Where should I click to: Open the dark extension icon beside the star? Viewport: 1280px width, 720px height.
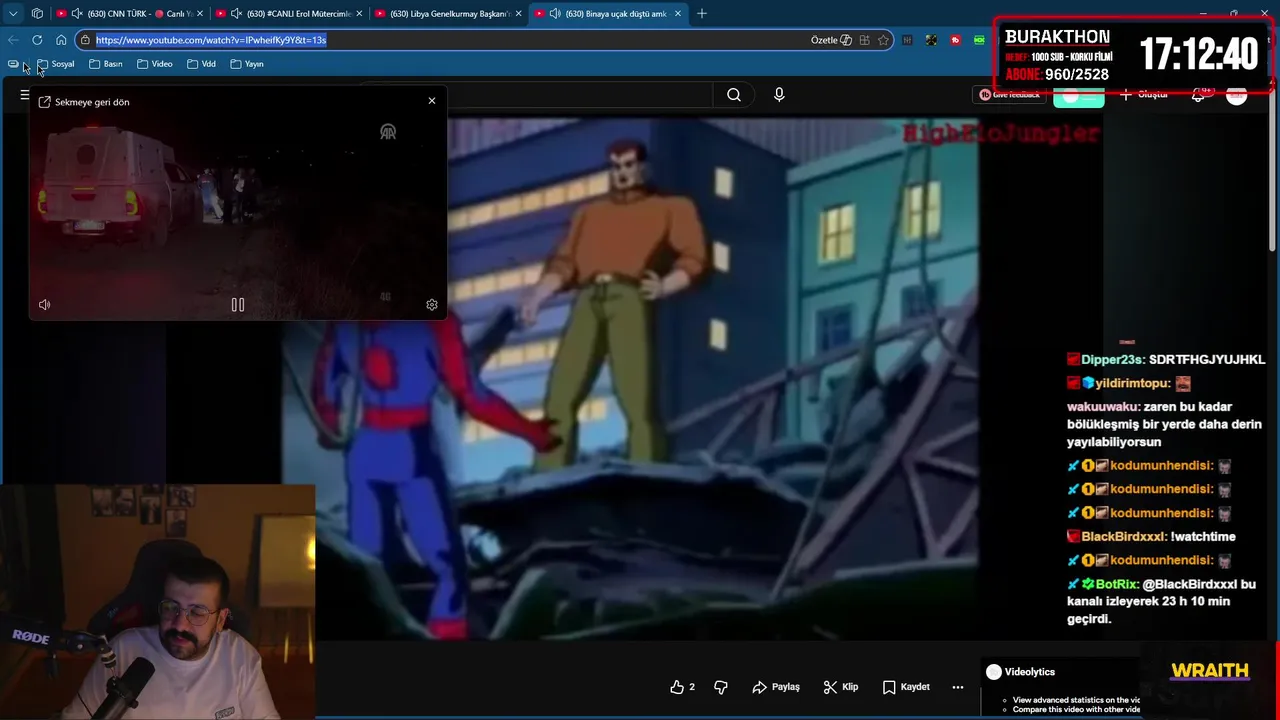[x=907, y=40]
